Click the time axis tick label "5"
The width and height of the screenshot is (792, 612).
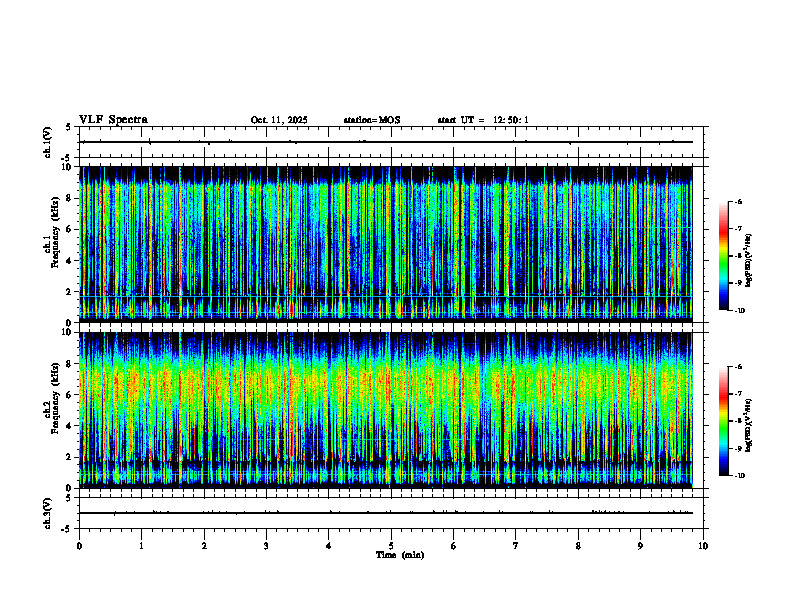tap(391, 546)
